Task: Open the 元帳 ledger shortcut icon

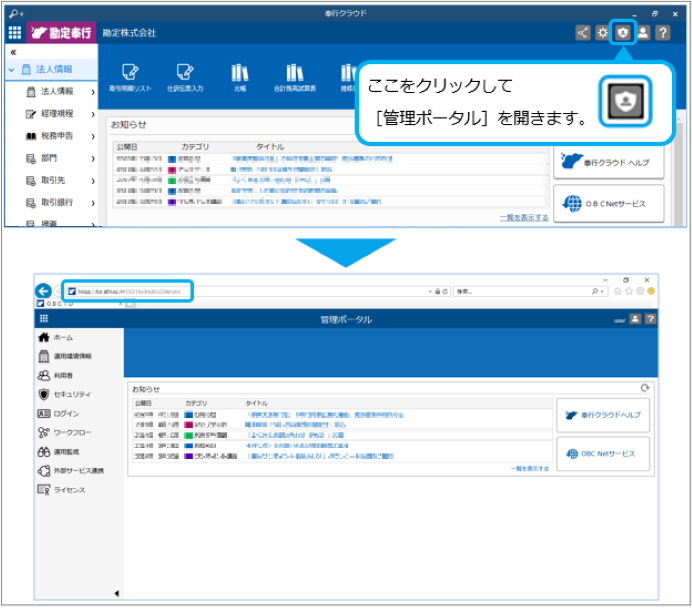Action: pos(240,79)
